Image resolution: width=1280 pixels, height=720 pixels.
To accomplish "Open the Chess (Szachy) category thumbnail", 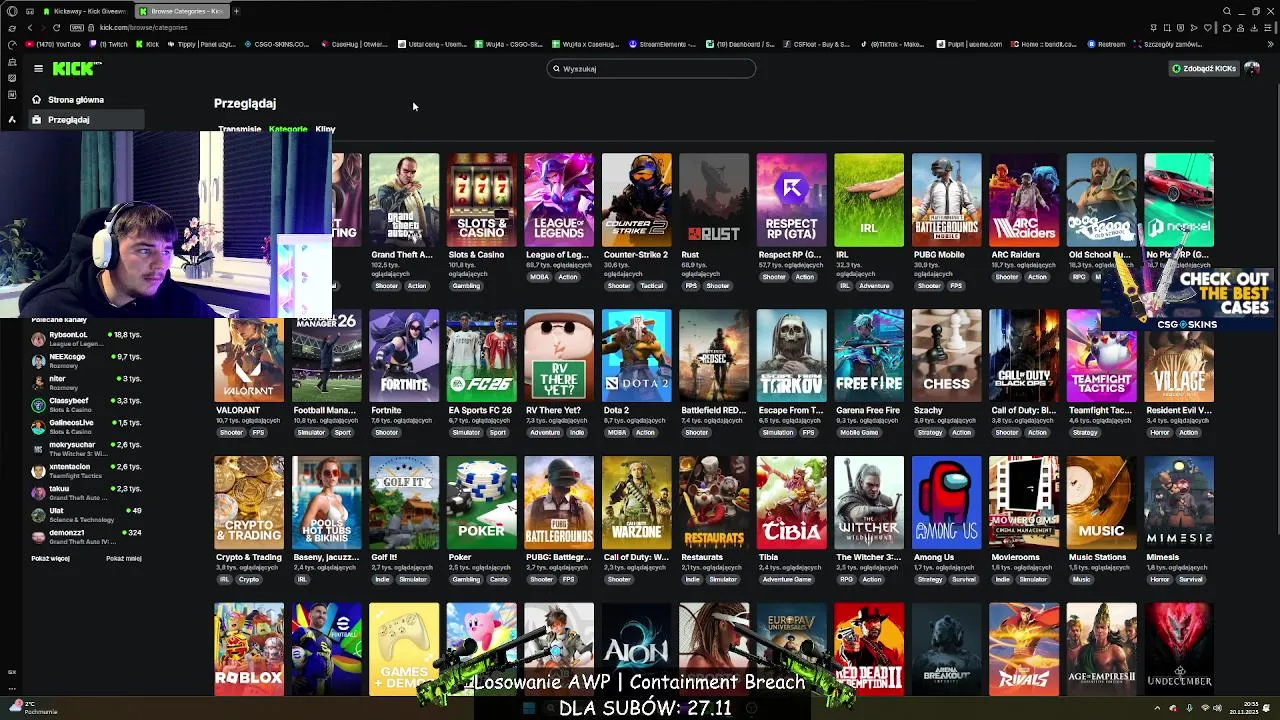I will (946, 356).
